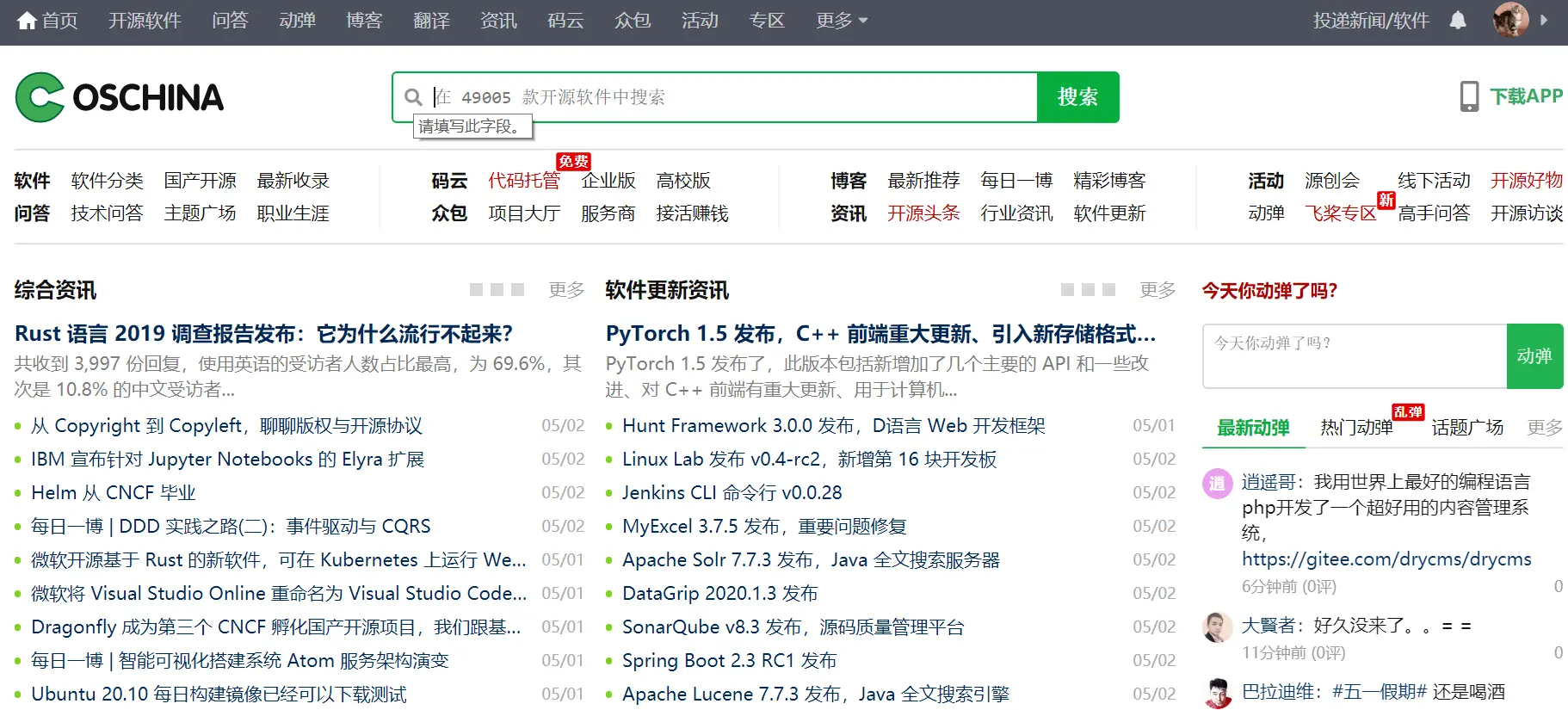Click the green 搜索 button
Viewport: 1568px width, 710px height.
tap(1078, 97)
